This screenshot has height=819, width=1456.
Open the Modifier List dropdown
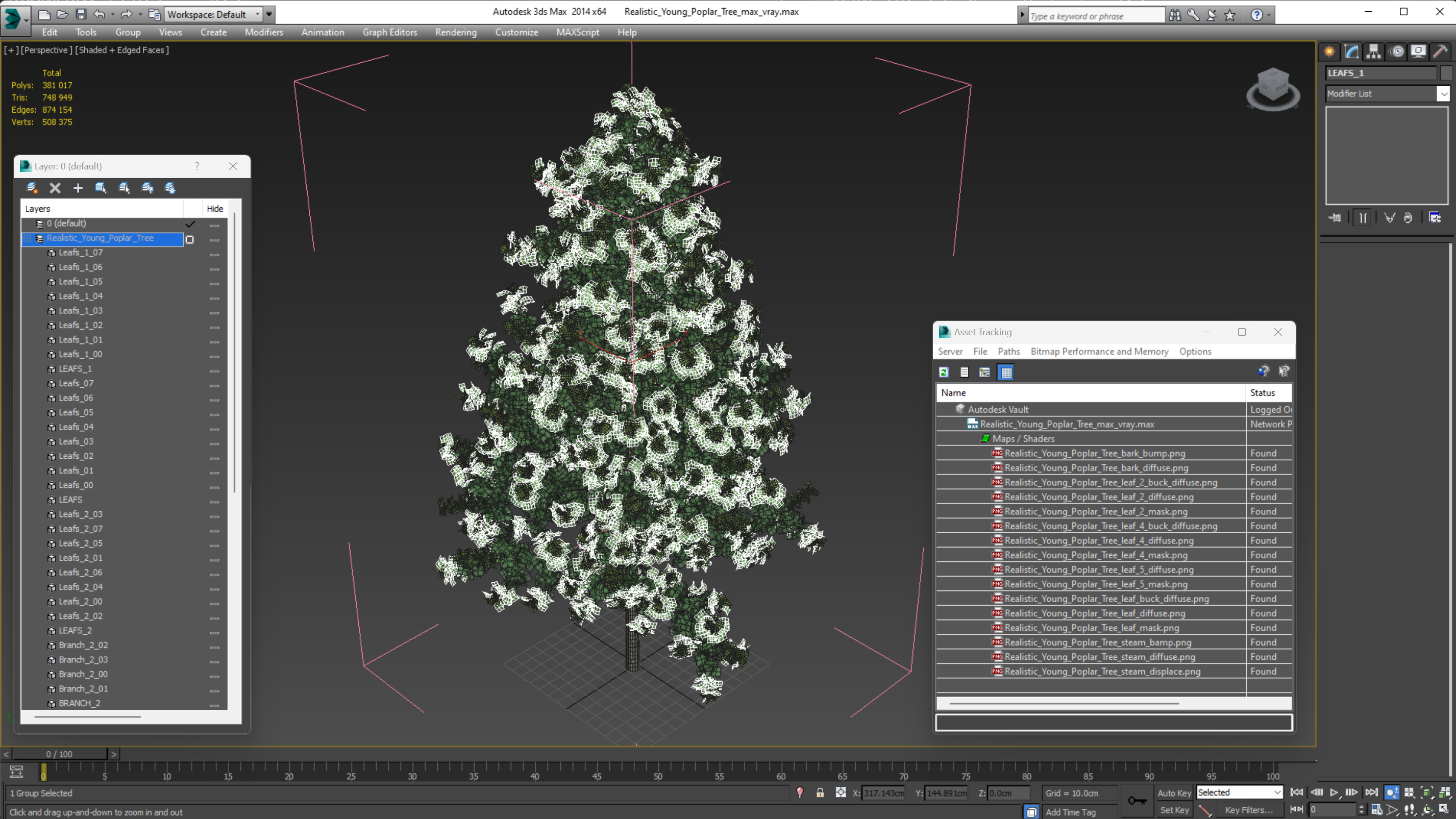pyautogui.click(x=1443, y=94)
